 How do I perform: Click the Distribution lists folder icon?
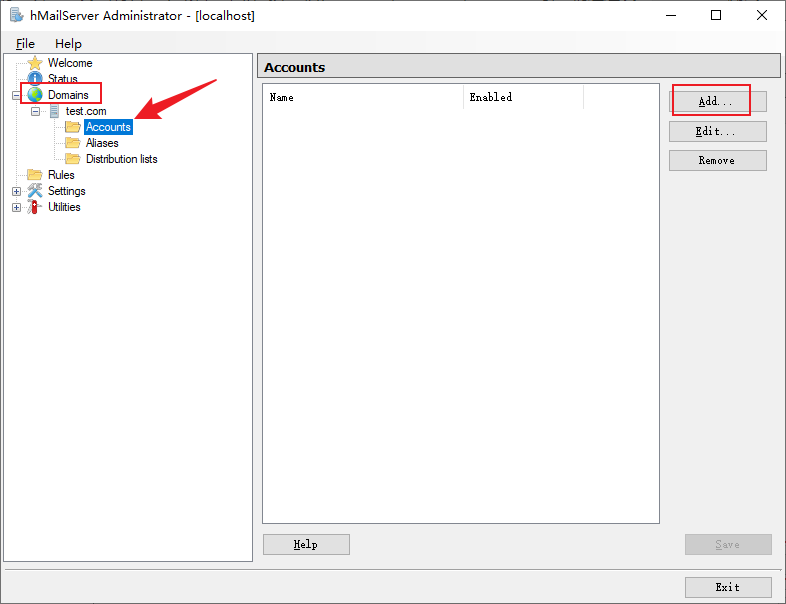(73, 159)
